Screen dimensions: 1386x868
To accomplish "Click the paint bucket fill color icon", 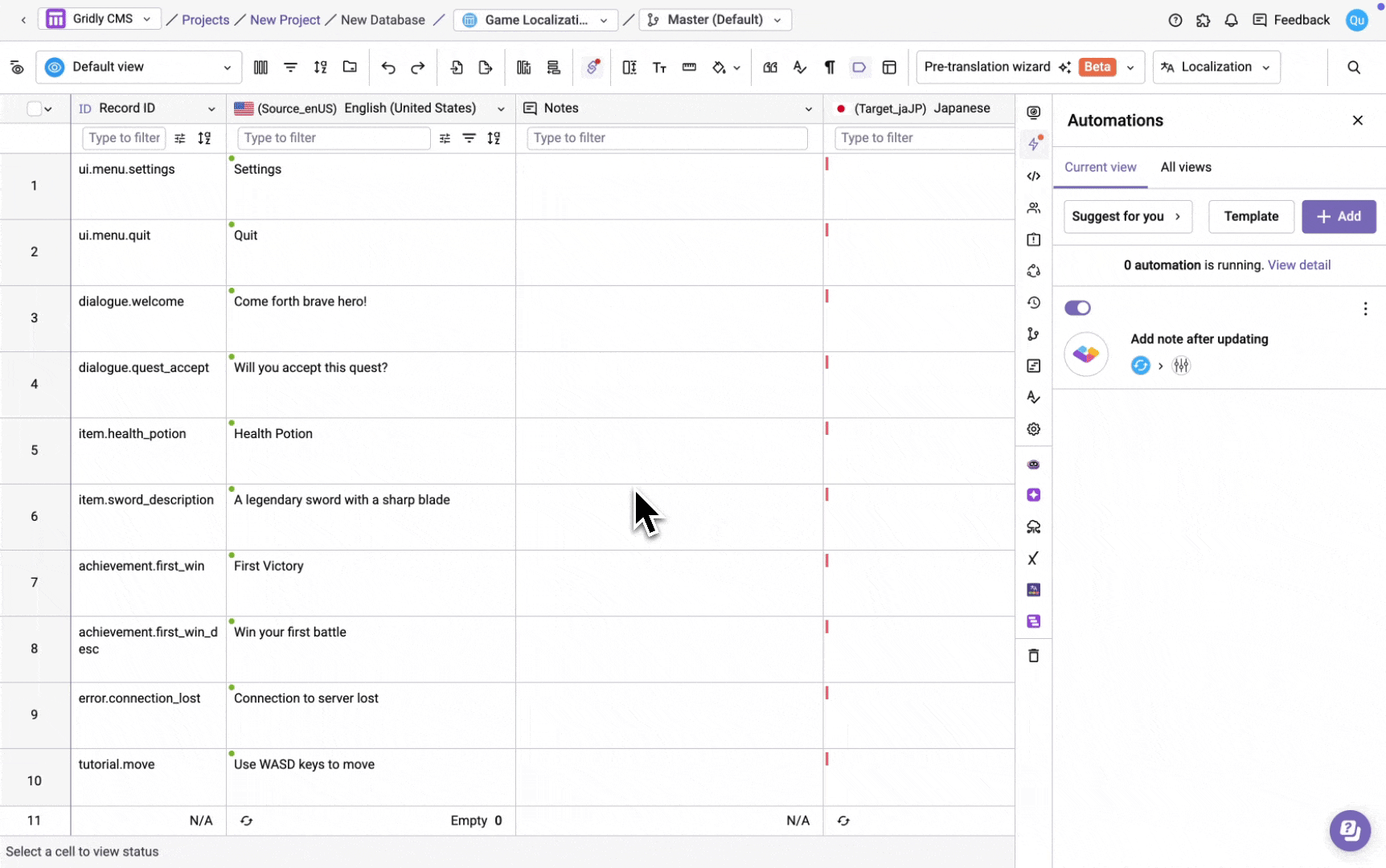I will (x=719, y=68).
